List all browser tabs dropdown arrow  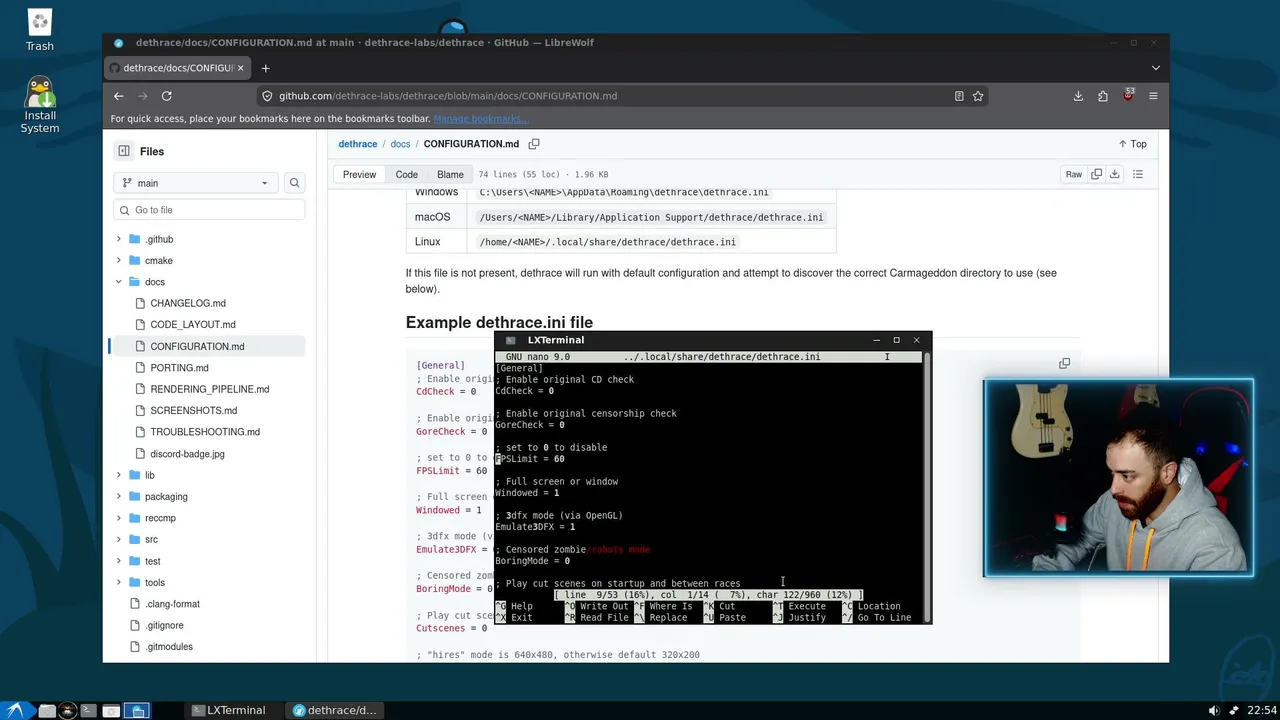[x=1156, y=68]
